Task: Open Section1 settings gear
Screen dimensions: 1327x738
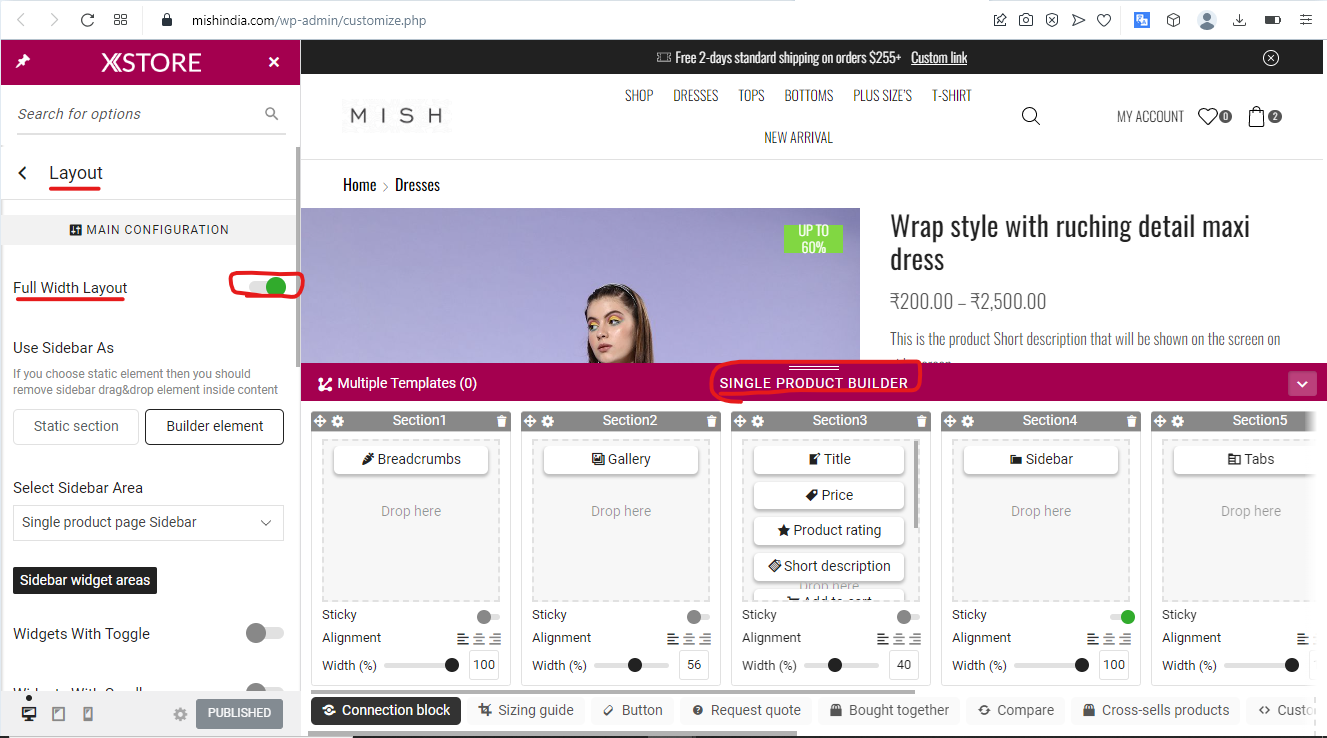Action: click(x=338, y=421)
